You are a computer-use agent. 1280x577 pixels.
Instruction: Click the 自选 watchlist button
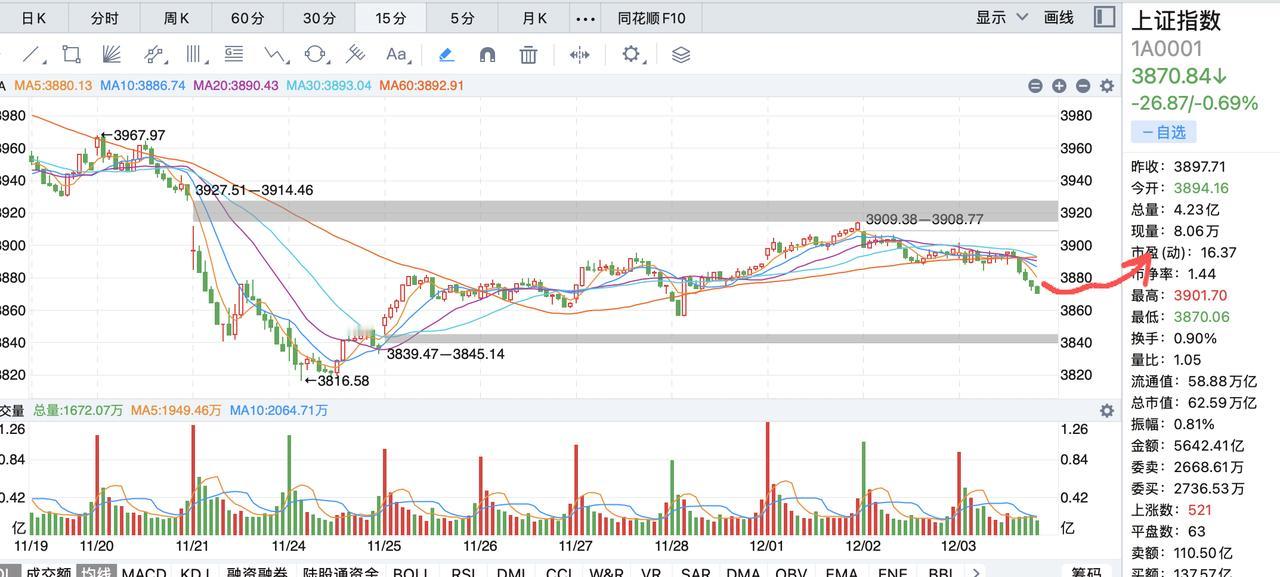click(1164, 132)
